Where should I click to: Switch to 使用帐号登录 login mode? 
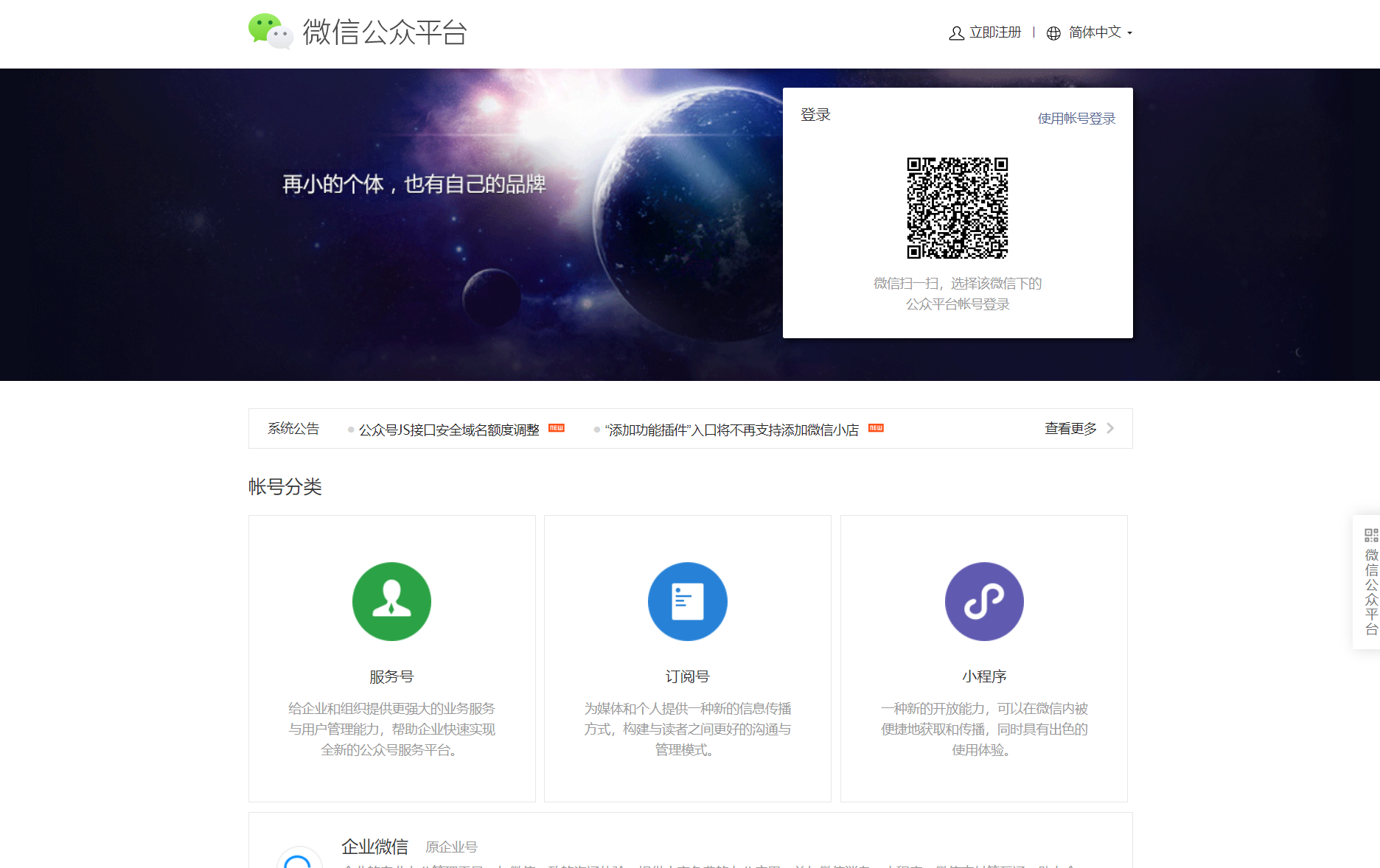[1076, 118]
